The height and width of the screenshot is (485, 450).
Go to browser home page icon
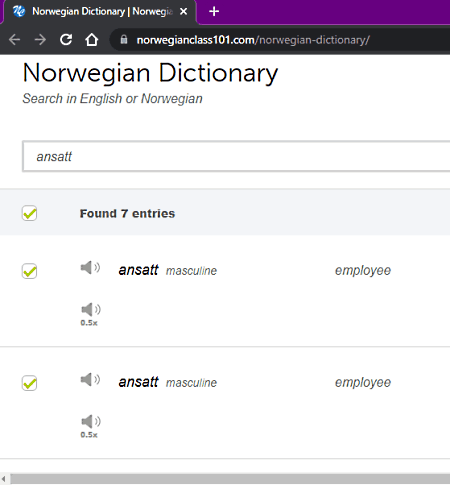pos(92,40)
